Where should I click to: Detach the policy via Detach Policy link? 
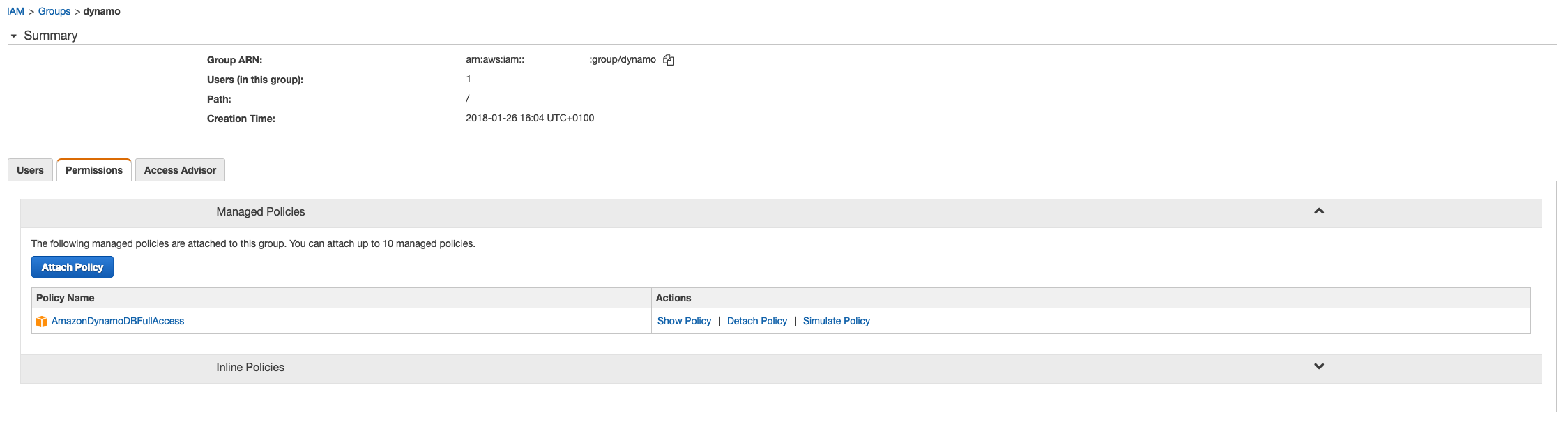tap(756, 321)
